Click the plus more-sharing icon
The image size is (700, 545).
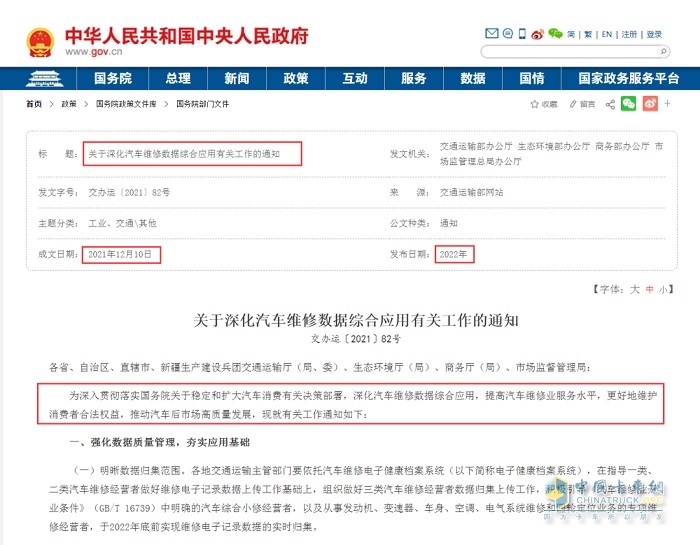667,104
